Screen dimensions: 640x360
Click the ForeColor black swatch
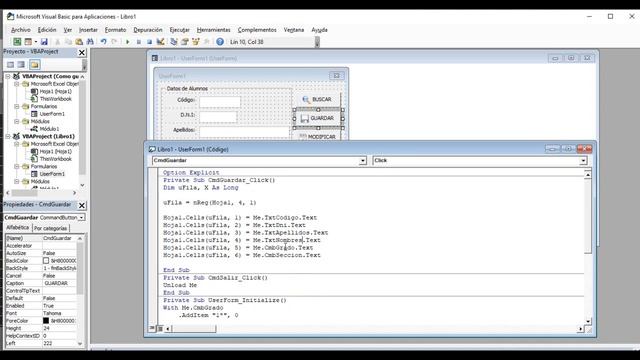tap(46, 321)
